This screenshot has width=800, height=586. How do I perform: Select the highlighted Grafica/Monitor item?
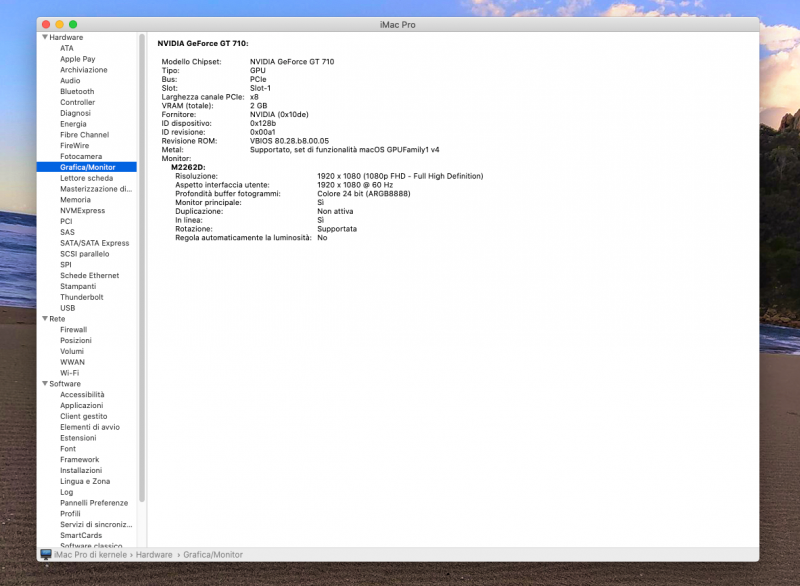point(87,167)
